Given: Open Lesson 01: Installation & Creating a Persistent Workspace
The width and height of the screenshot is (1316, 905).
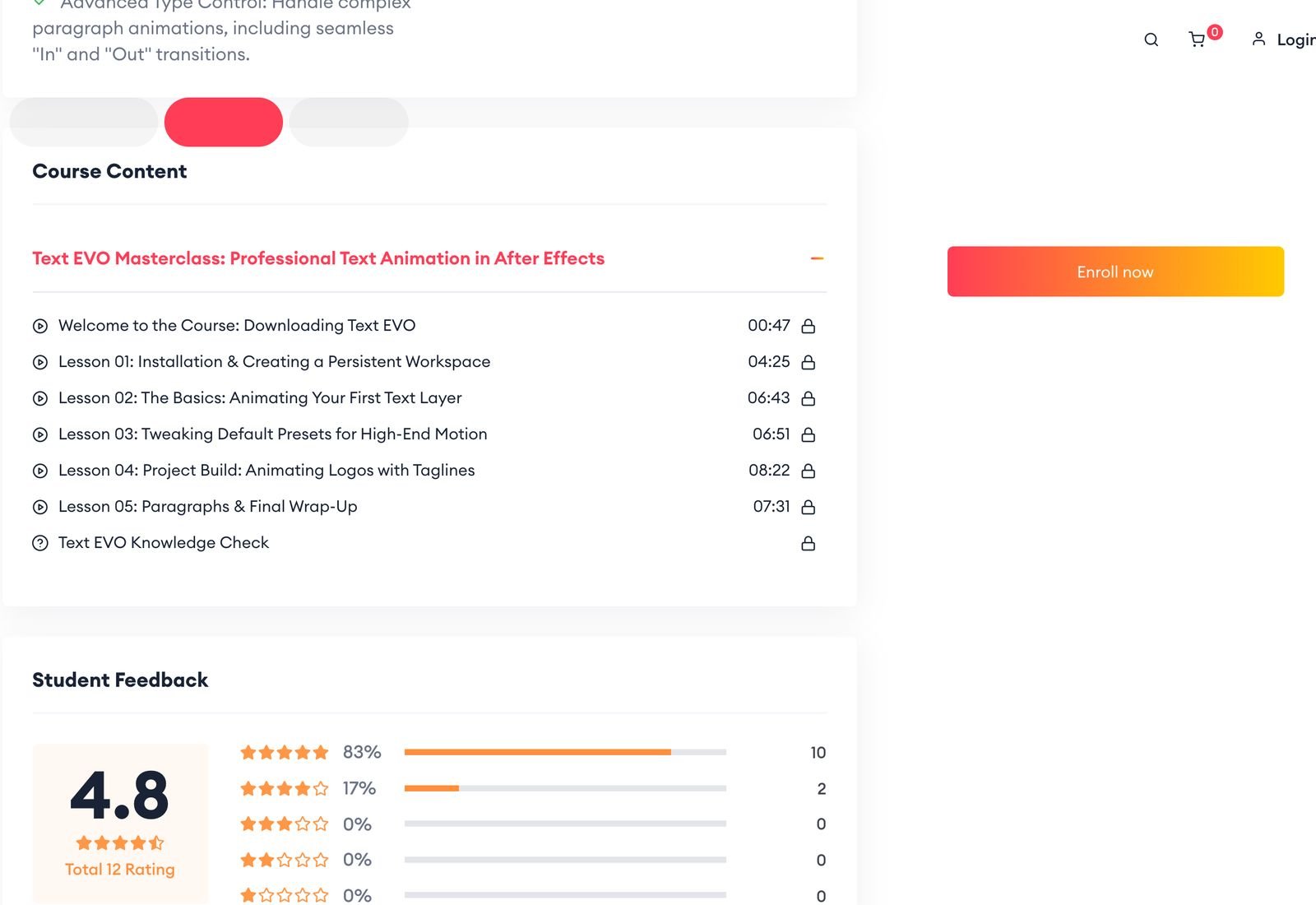Looking at the screenshot, I should (x=274, y=361).
